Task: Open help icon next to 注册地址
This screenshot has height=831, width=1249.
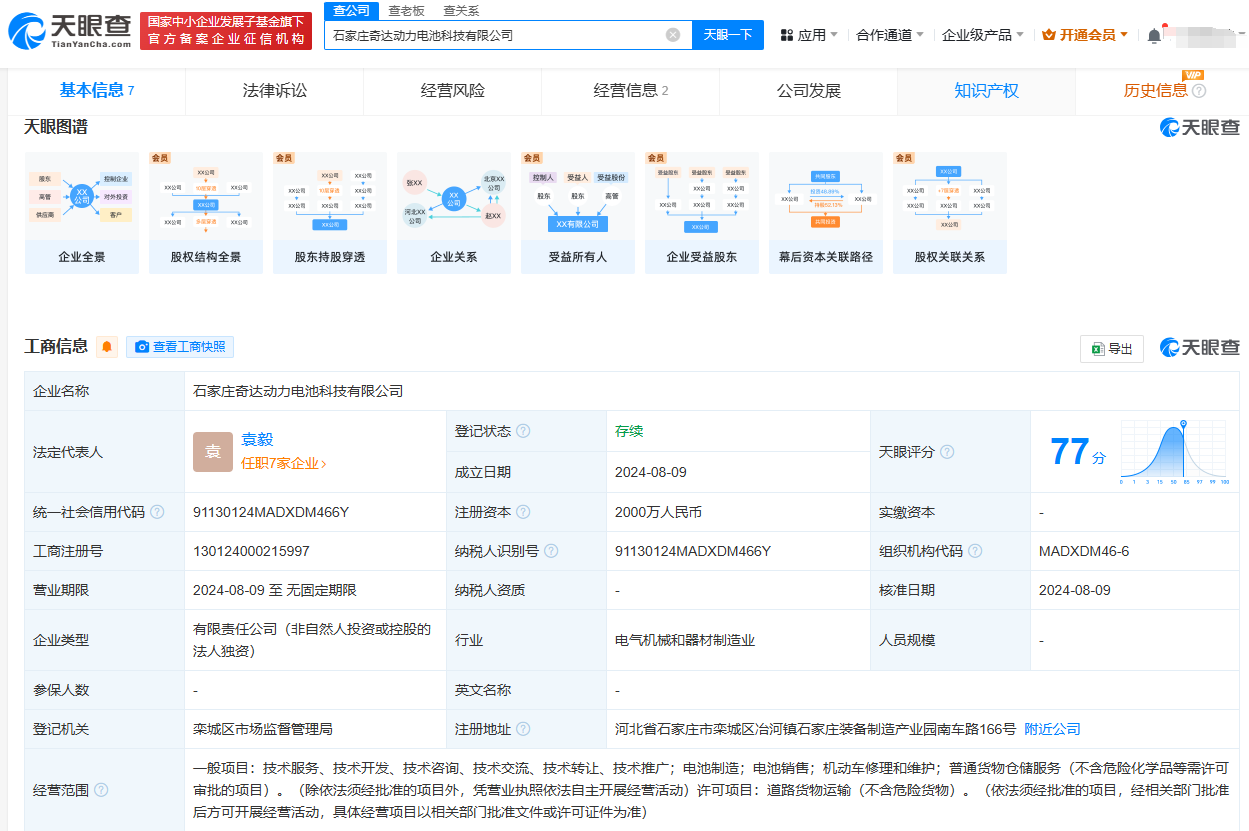Action: pos(523,729)
